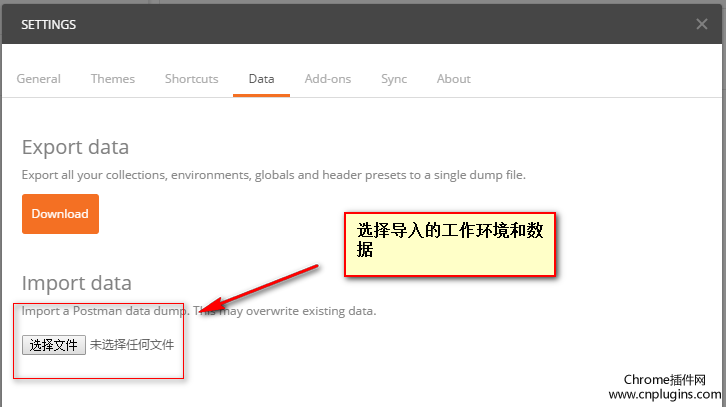Viewport: 726px width, 407px height.
Task: Open the Add-ons tab
Action: 328,79
